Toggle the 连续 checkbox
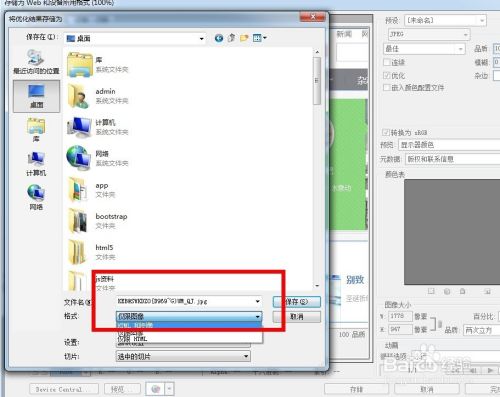The image size is (500, 397). tap(387, 62)
